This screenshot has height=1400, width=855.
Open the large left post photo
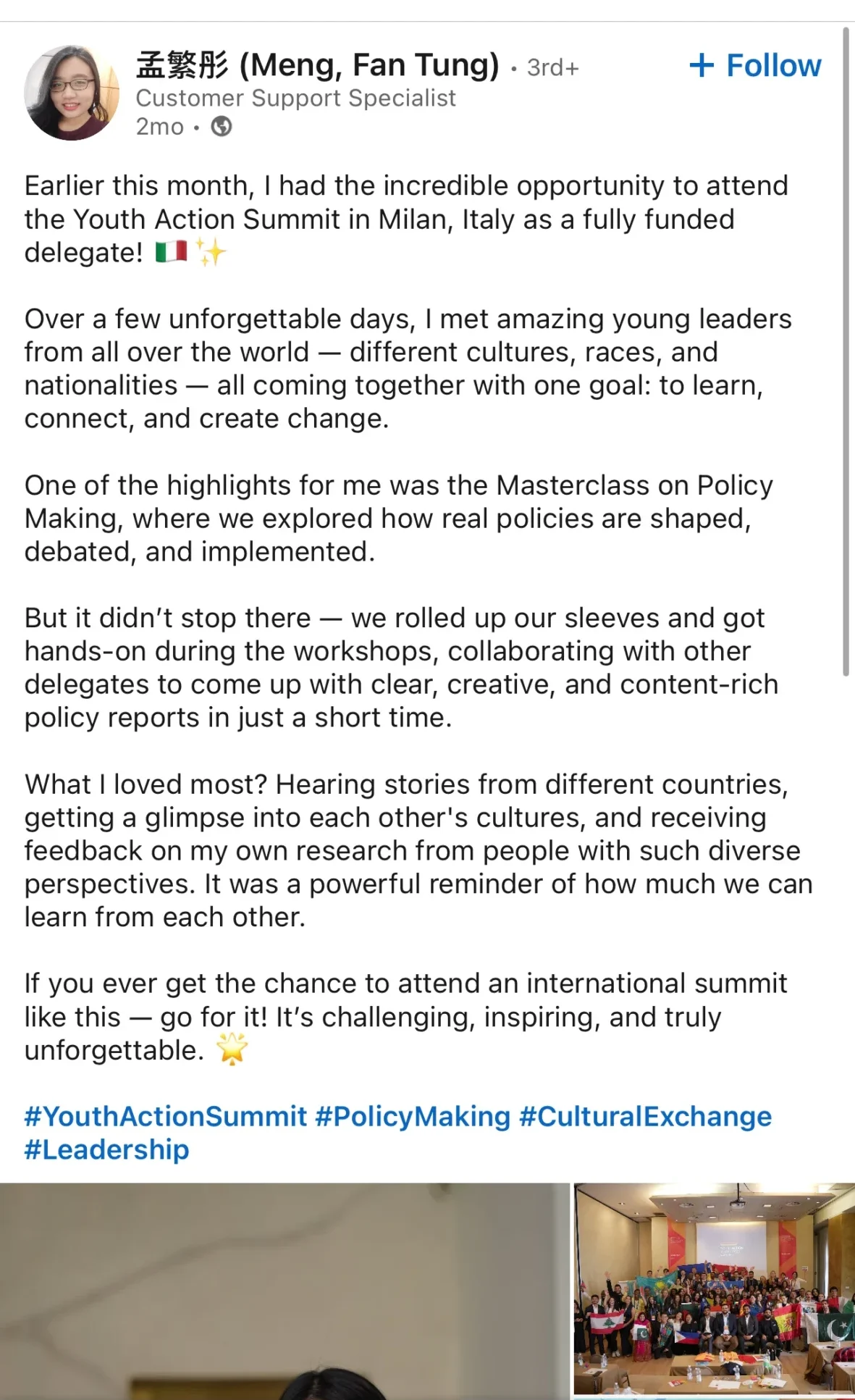(x=285, y=1291)
